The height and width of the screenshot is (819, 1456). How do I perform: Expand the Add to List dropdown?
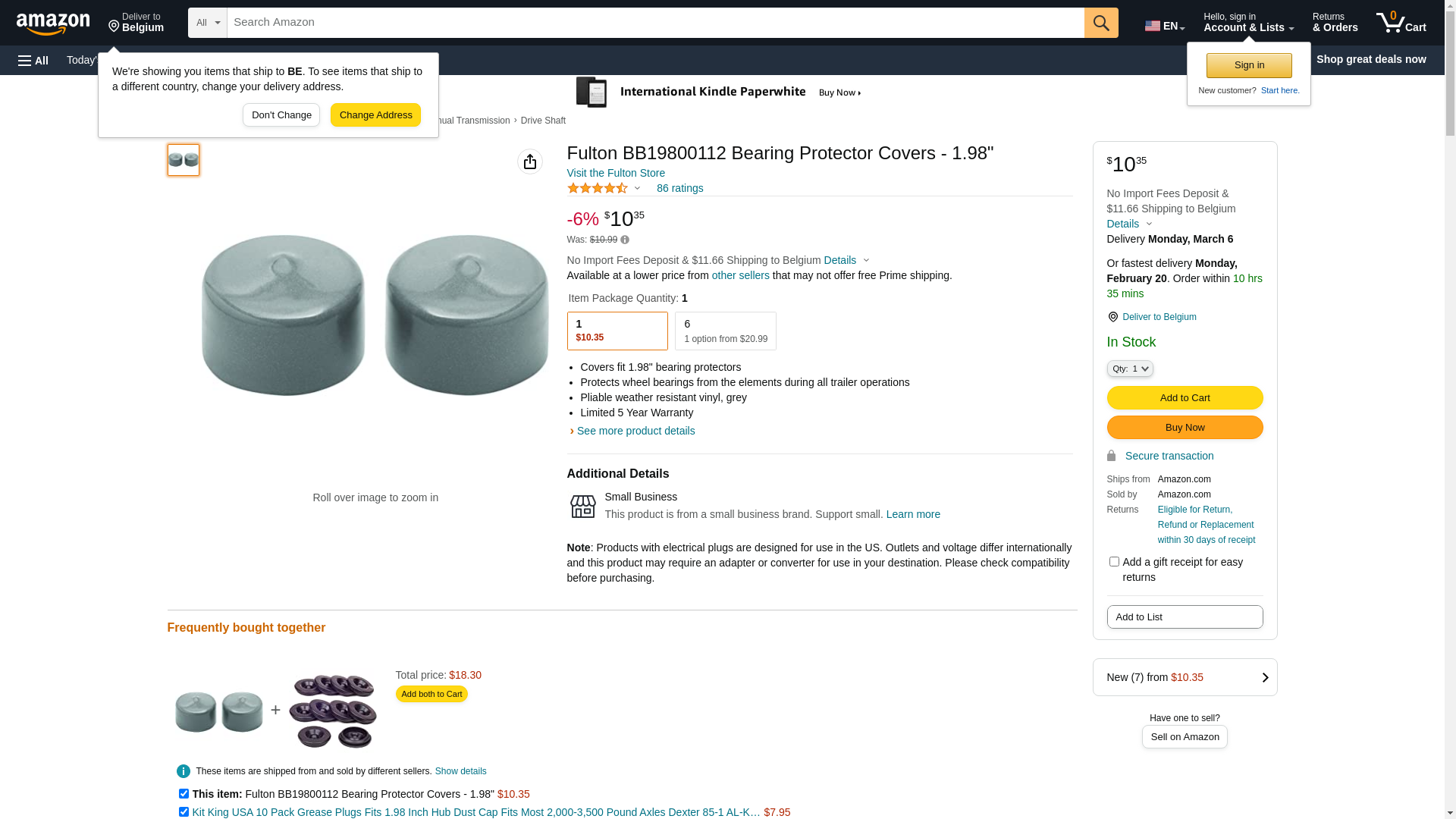pos(1185,617)
